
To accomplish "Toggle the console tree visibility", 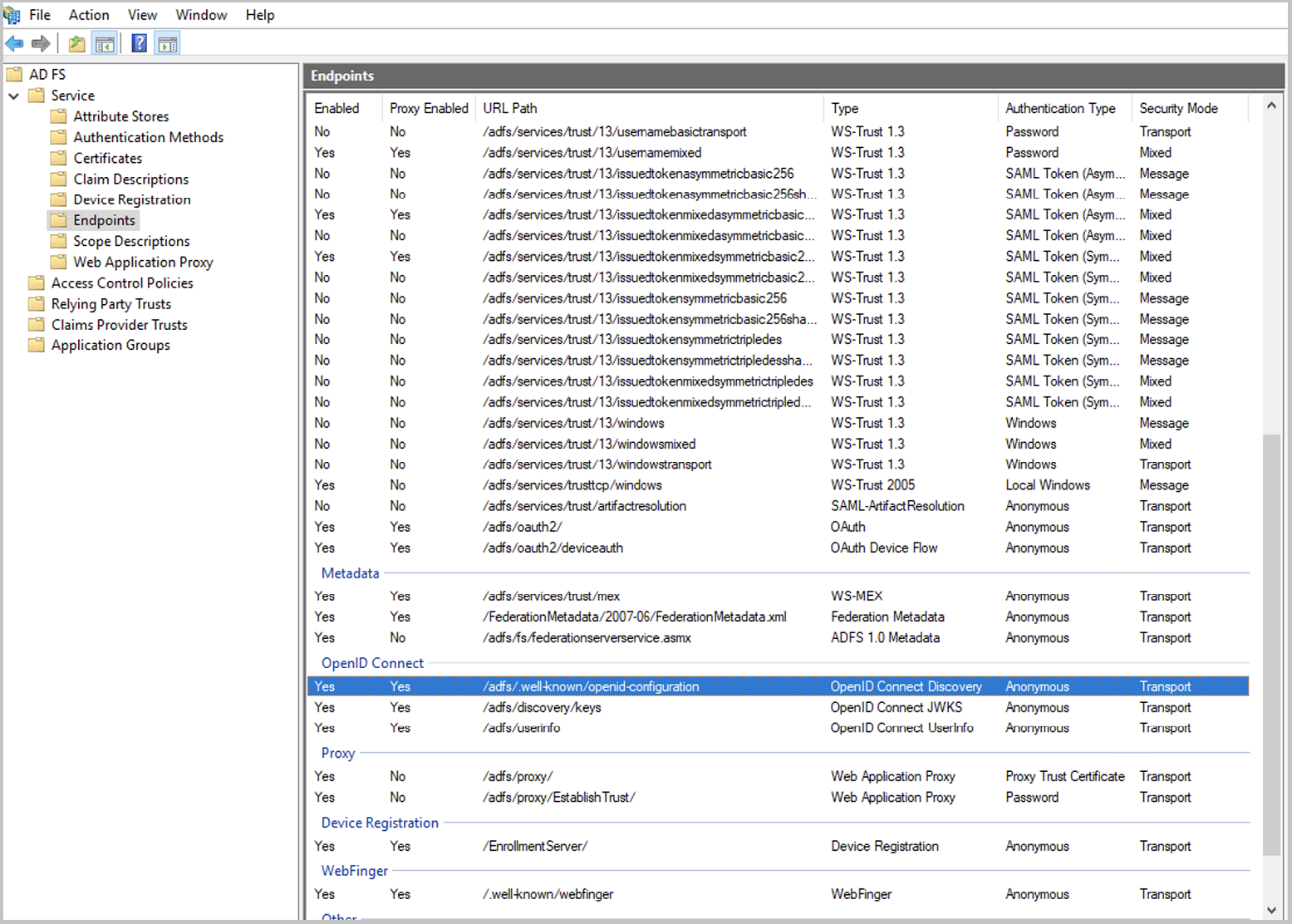I will (105, 43).
